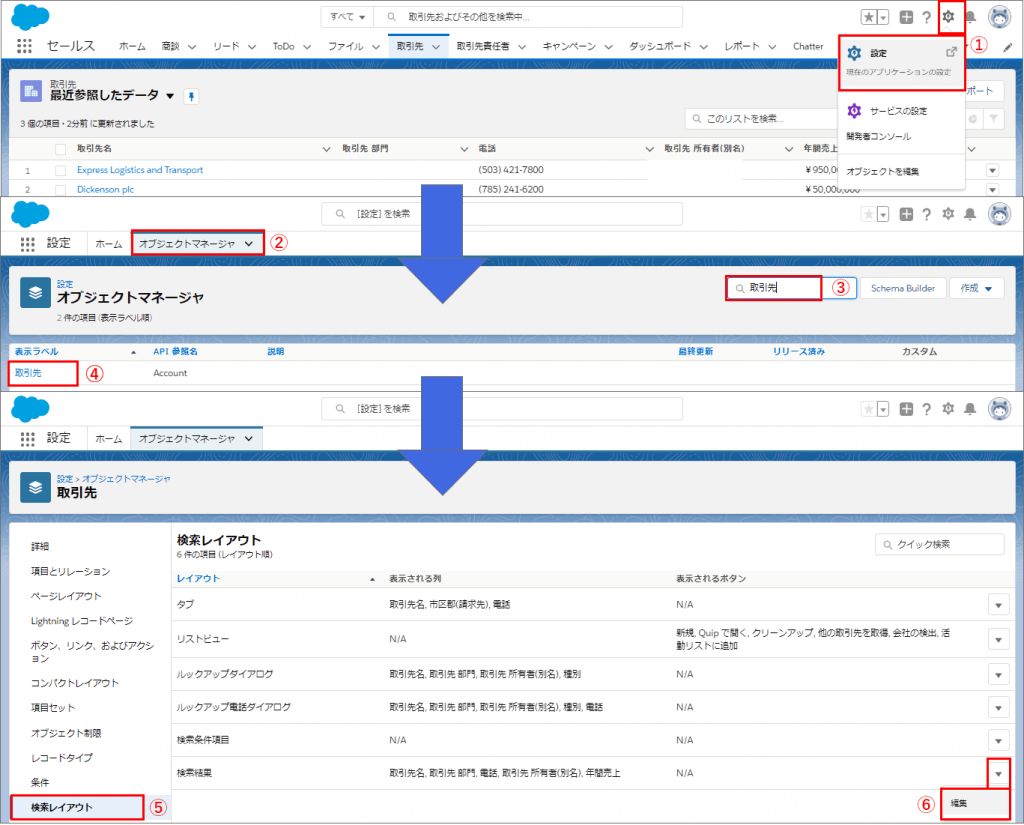Click the user avatar above the Schema Builder button
Viewport: 1024px width, 825px height.
tap(999, 214)
